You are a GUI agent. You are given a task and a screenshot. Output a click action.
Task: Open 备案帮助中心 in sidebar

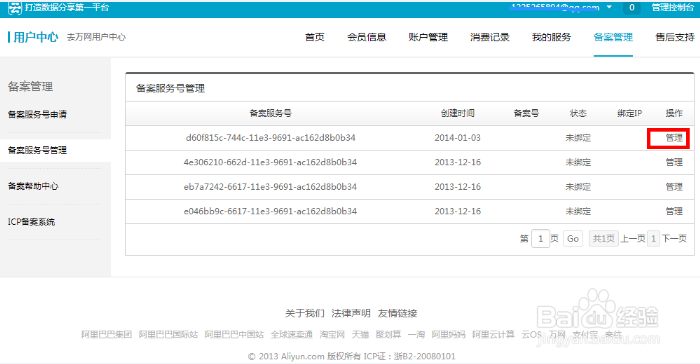click(x=33, y=186)
